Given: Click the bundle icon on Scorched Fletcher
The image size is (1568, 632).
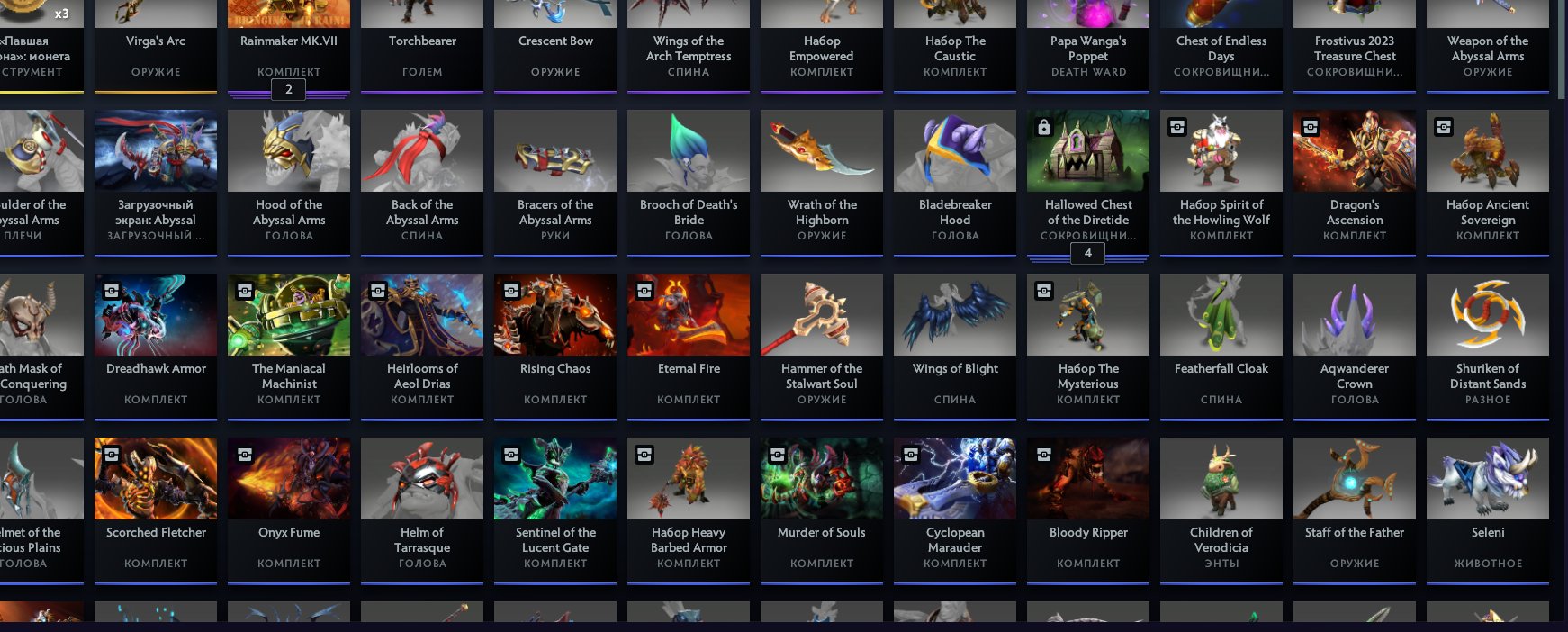Looking at the screenshot, I should click(111, 455).
